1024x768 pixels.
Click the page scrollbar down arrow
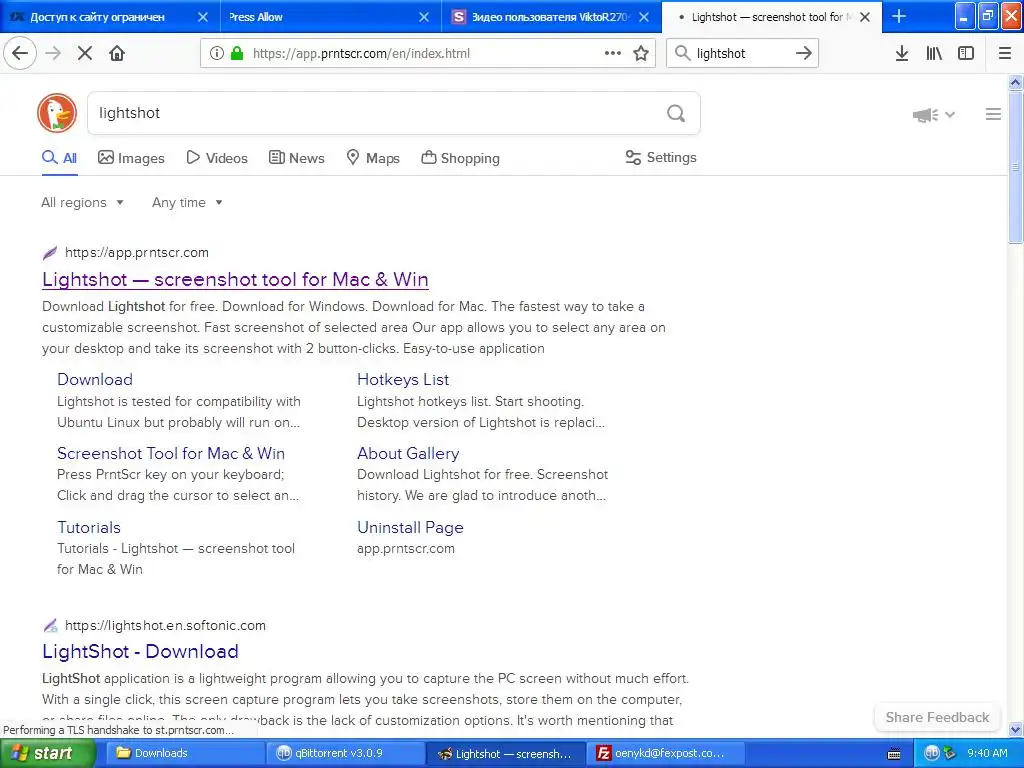point(1015,729)
